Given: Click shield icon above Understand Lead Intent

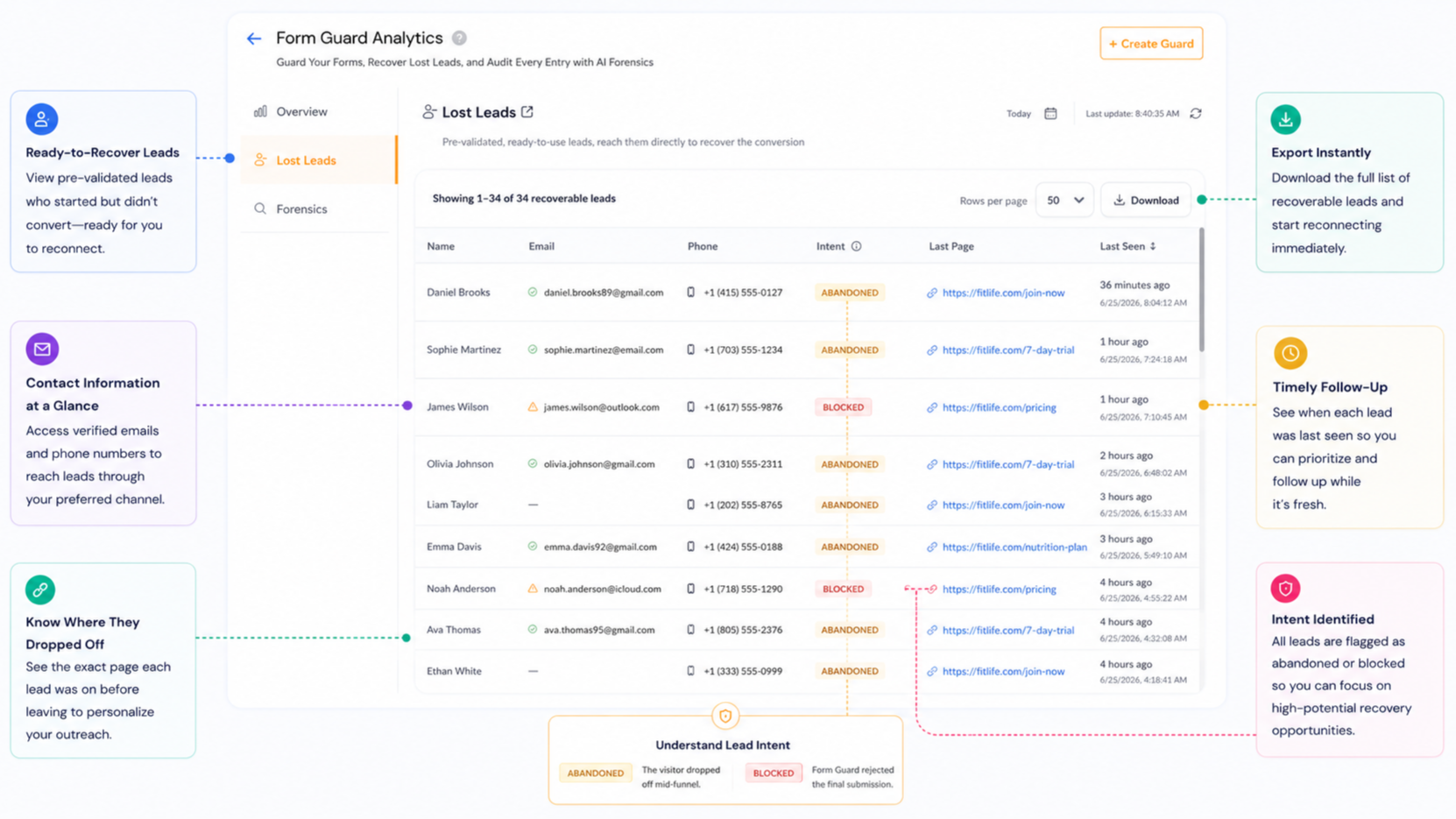Looking at the screenshot, I should (x=725, y=717).
